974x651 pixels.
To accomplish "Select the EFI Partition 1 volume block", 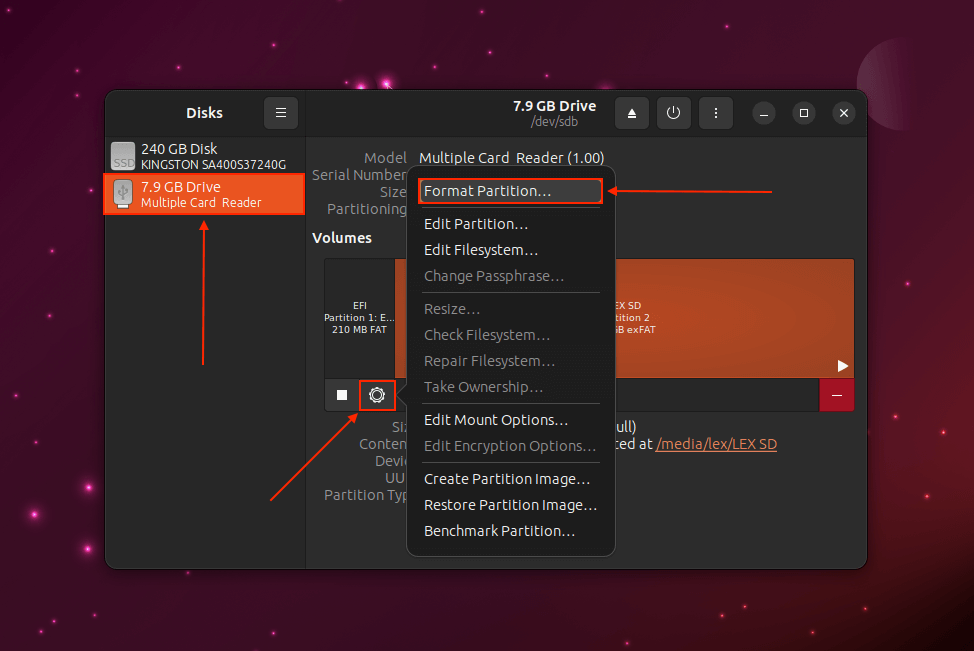I will pos(359,318).
